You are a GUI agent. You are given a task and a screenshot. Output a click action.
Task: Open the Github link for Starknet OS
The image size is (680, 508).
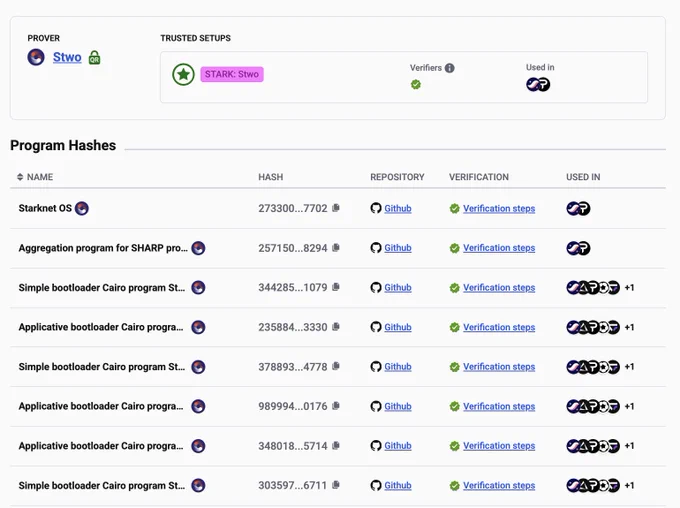click(x=398, y=208)
